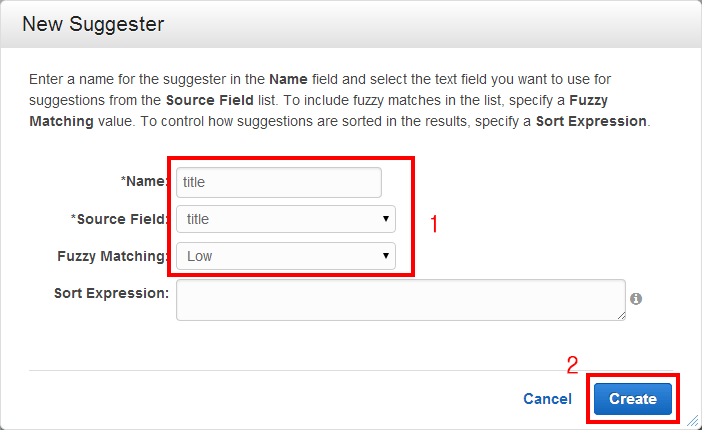Click the info icon beside Sort Expression
This screenshot has width=702, height=430.
[636, 298]
